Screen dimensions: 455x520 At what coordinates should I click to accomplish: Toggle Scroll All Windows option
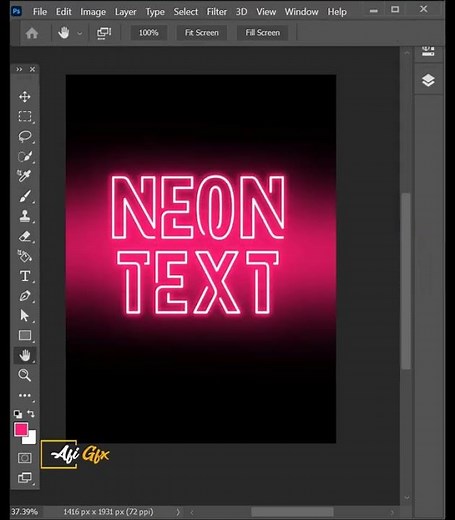104,33
